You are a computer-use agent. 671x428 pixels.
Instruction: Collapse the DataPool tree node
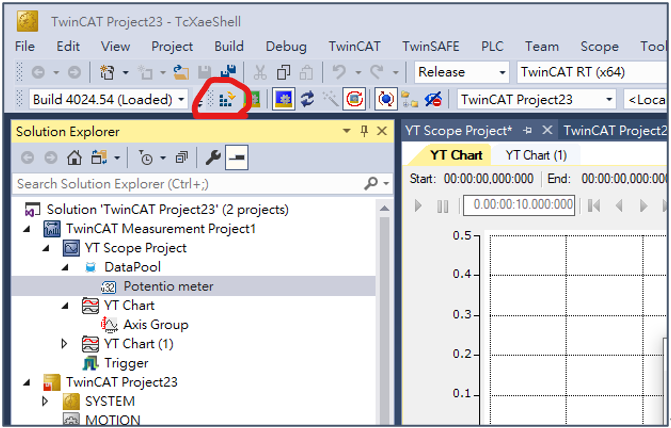tap(65, 268)
